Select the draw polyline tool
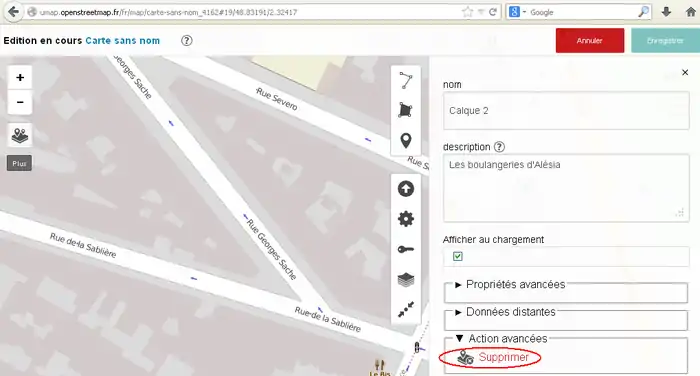The width and height of the screenshot is (700, 376). (x=405, y=81)
